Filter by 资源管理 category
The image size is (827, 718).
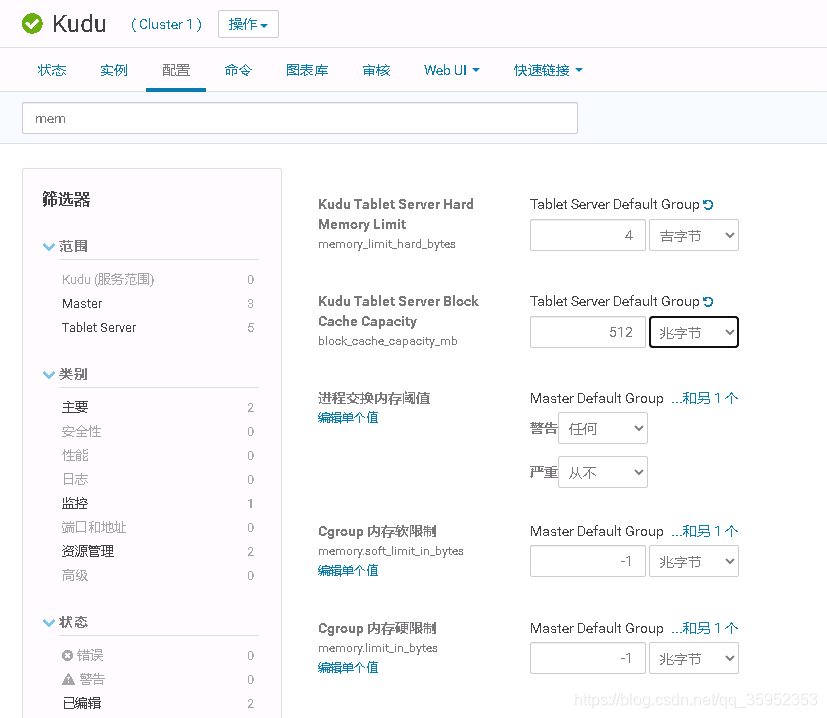point(88,551)
